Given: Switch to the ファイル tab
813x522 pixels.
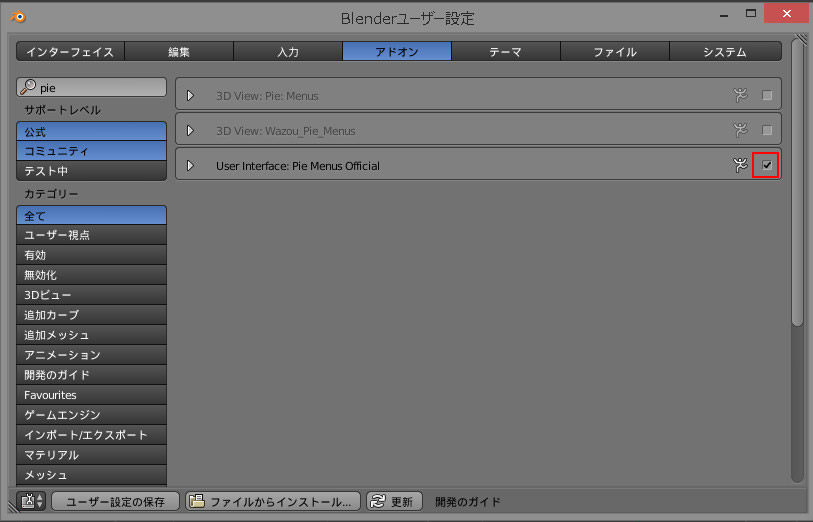Looking at the screenshot, I should (615, 51).
